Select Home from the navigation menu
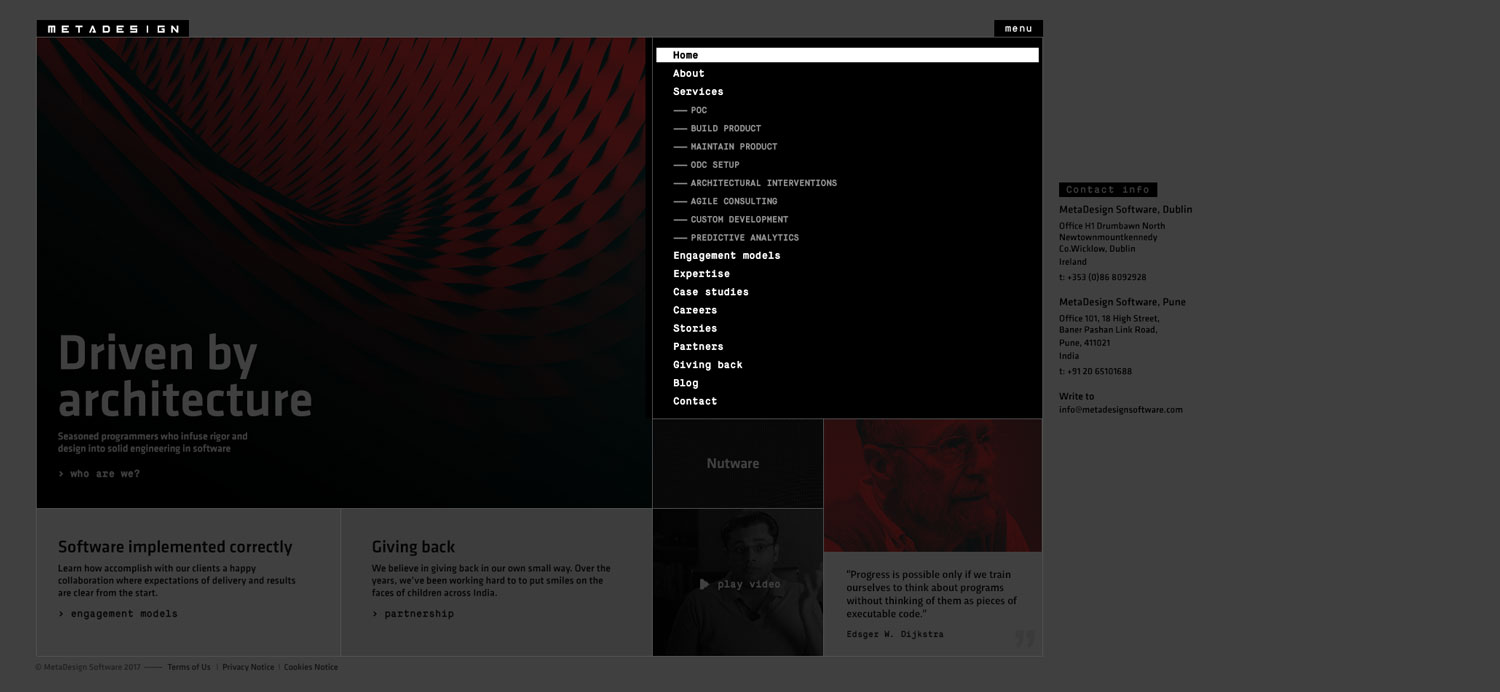Image resolution: width=1500 pixels, height=692 pixels. pyautogui.click(x=685, y=54)
